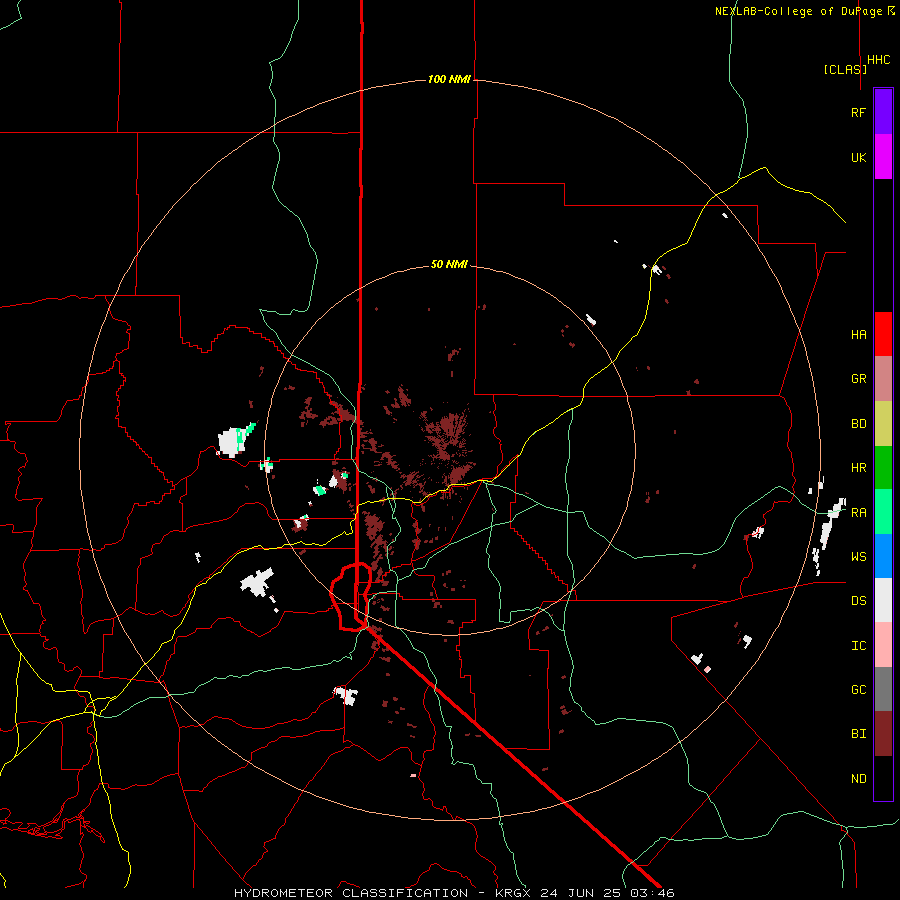Click the 50 NMI range ring label
This screenshot has height=900, width=900.
pyautogui.click(x=449, y=264)
